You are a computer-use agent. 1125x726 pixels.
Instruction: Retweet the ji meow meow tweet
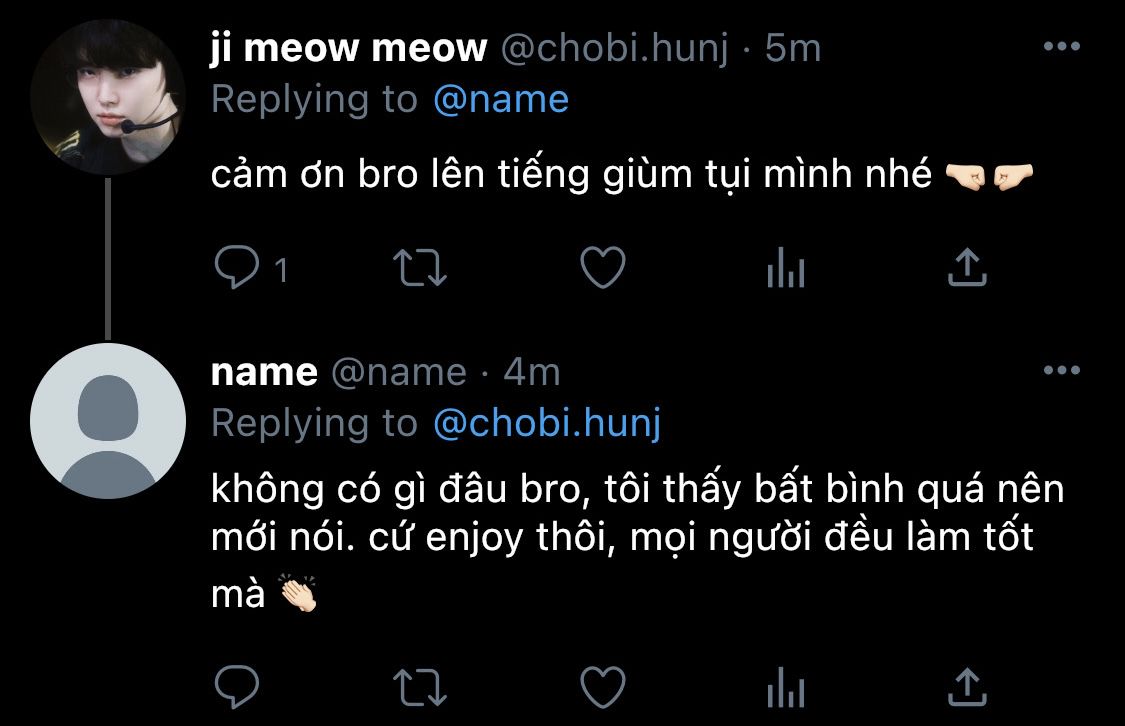click(x=420, y=268)
